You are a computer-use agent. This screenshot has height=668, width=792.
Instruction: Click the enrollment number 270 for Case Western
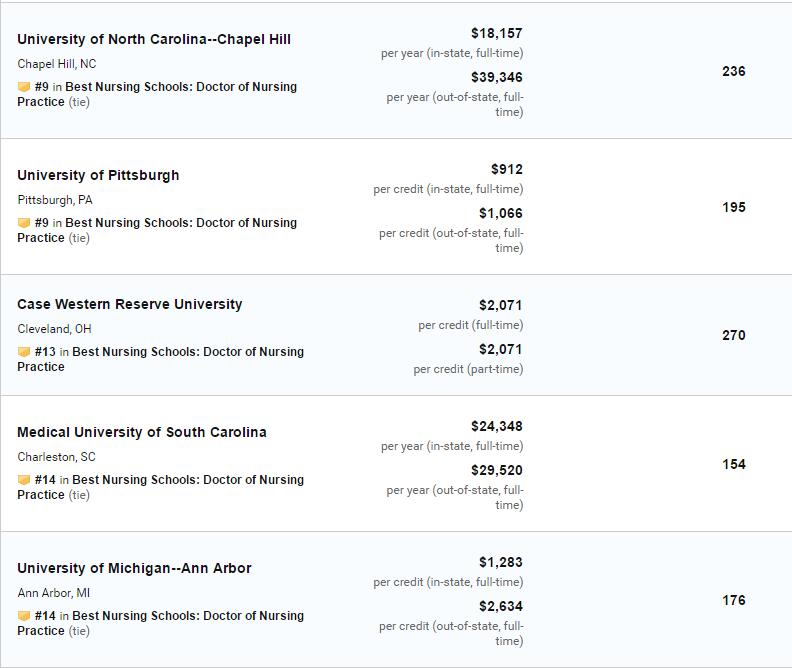pyautogui.click(x=734, y=335)
